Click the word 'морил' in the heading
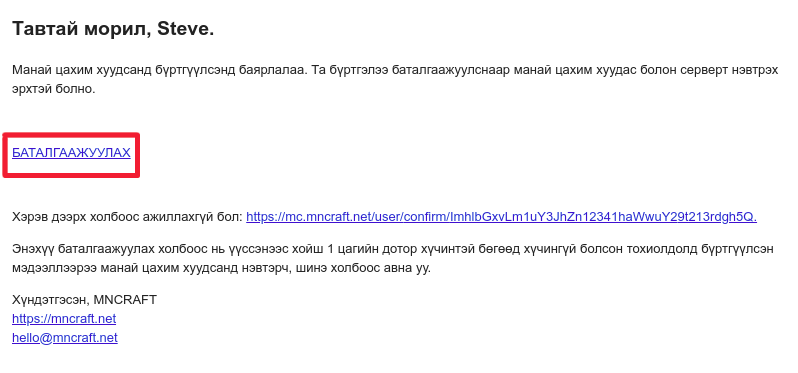Image resolution: width=798 pixels, height=373 pixels. (109, 29)
